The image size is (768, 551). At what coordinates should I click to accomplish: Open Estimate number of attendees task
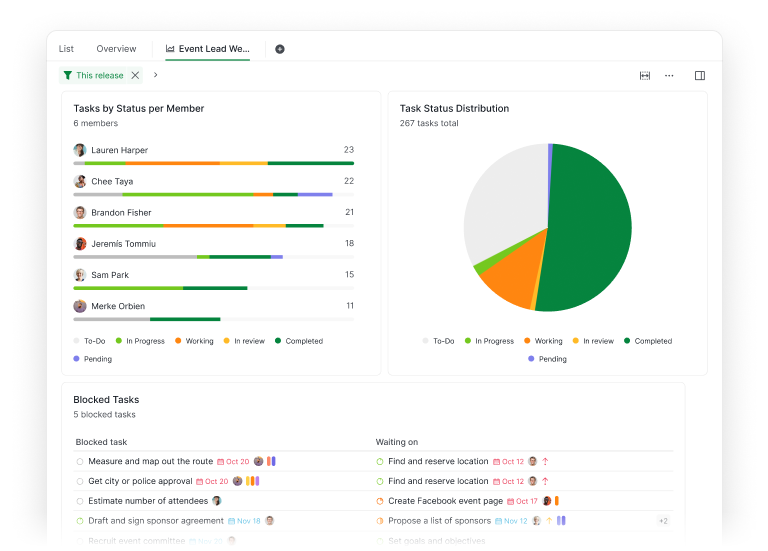click(148, 501)
